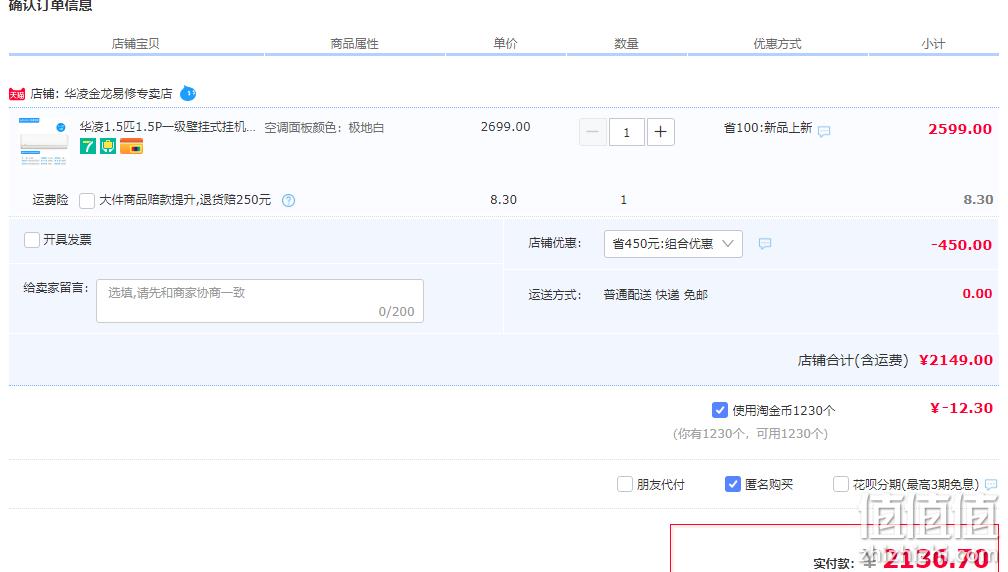Viewport: 1008px width, 572px height.
Task: Enable the 花呗分期 installment checkbox
Action: click(x=841, y=484)
